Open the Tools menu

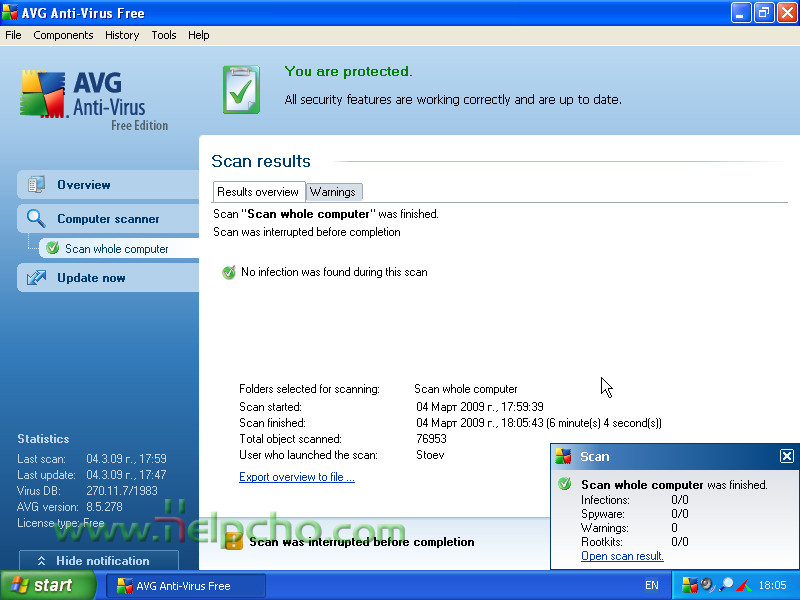pos(164,35)
